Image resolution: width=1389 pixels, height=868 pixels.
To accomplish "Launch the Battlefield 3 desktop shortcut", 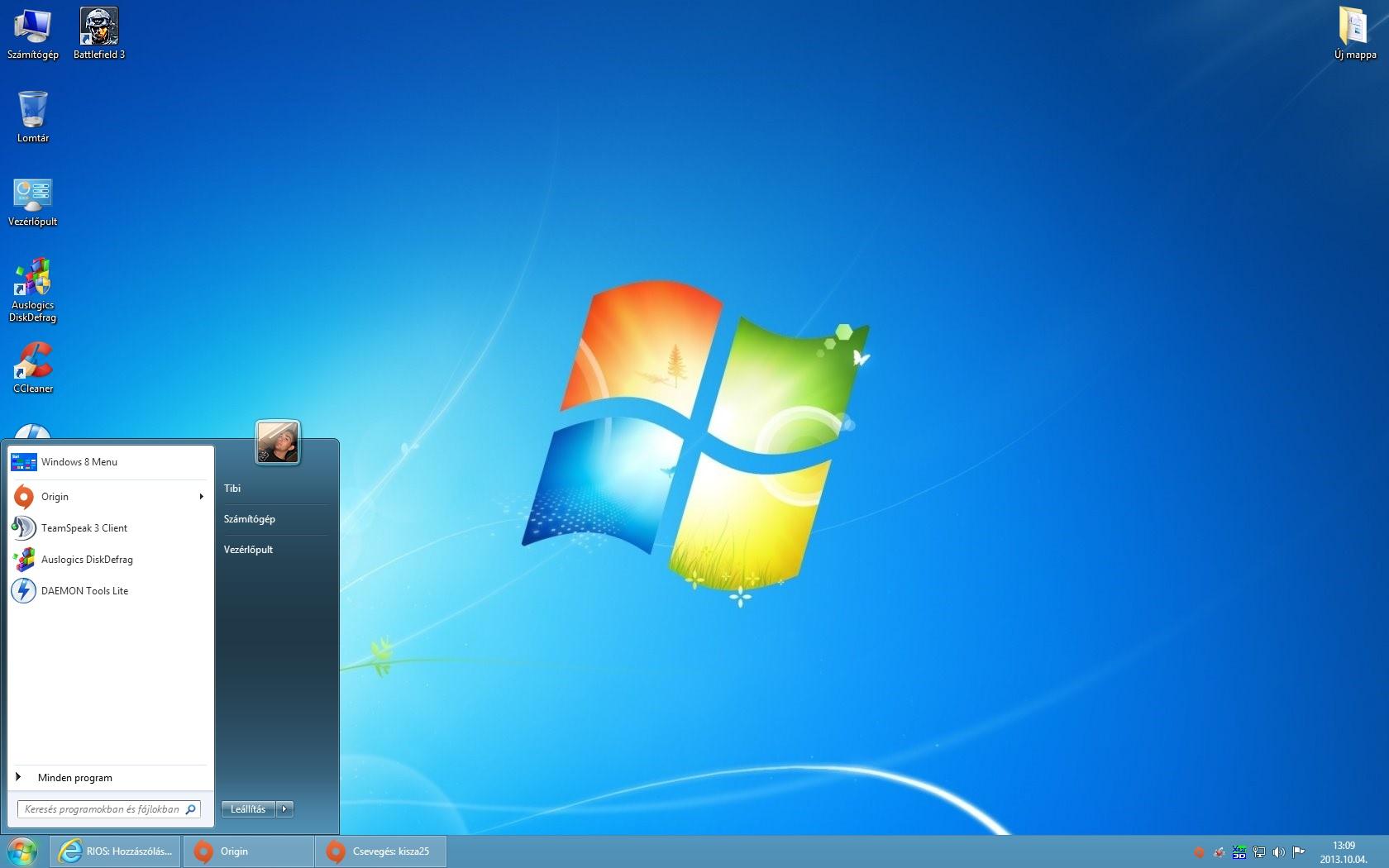I will 99,34.
